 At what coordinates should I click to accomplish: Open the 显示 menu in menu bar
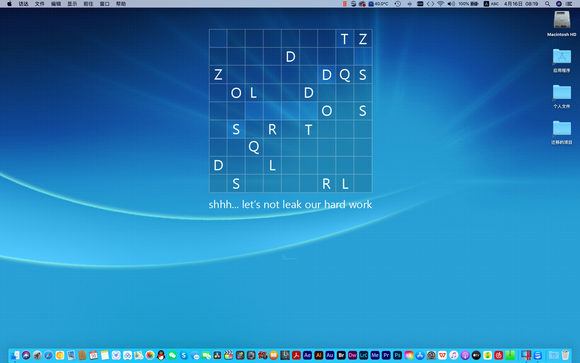[x=72, y=4]
